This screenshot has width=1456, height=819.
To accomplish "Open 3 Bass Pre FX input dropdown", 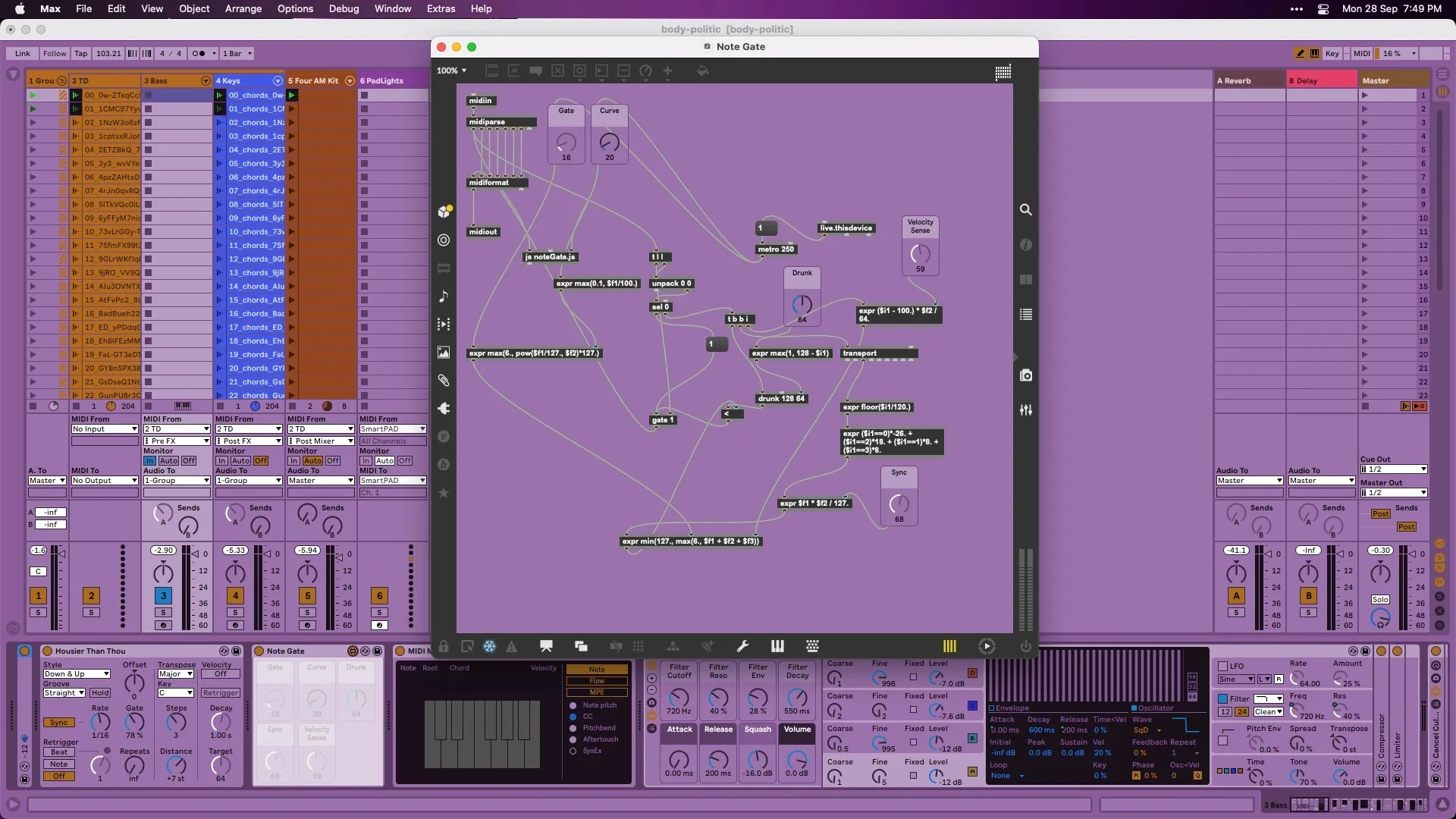I will pyautogui.click(x=177, y=441).
